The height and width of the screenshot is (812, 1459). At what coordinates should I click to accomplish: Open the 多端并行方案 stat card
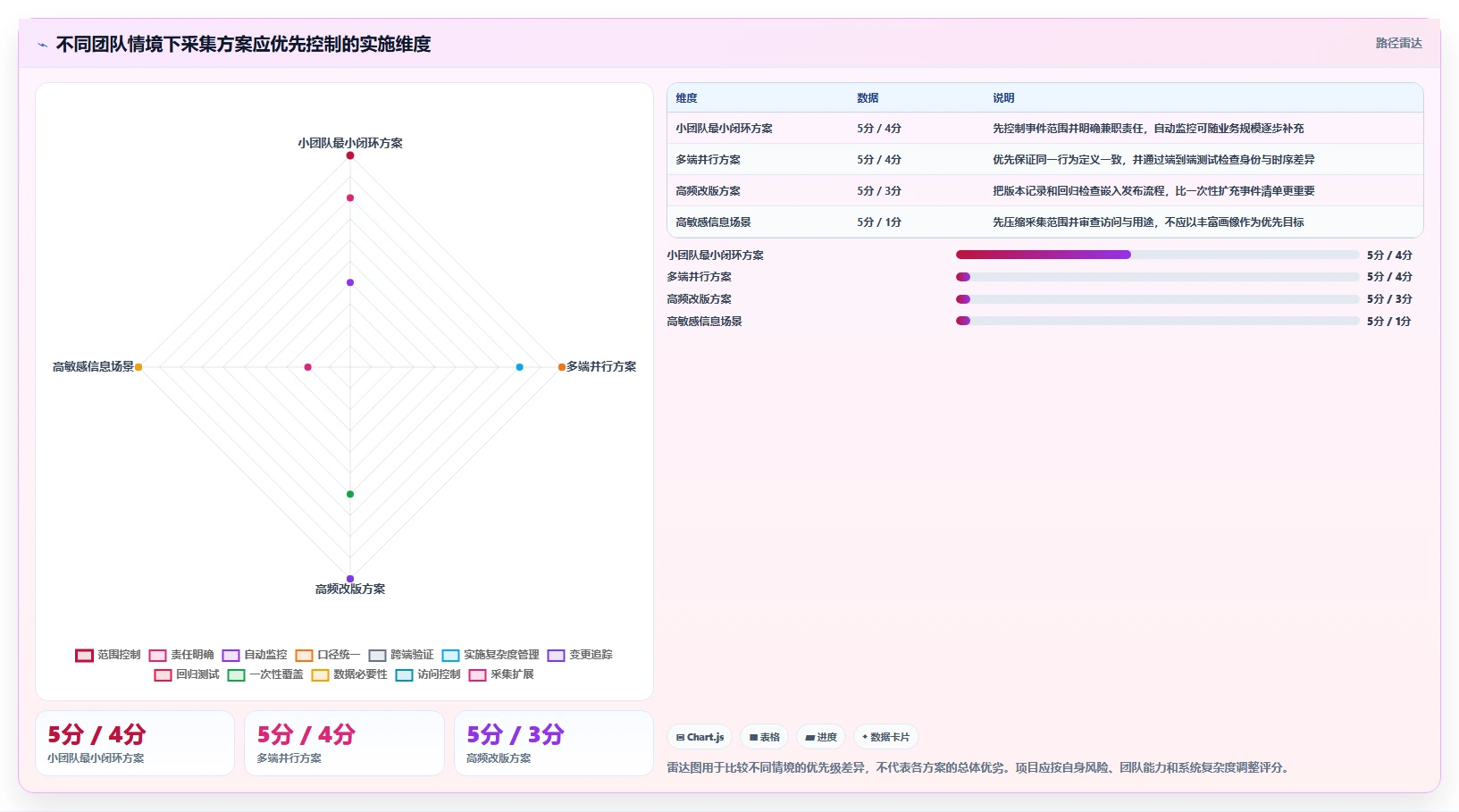(344, 743)
